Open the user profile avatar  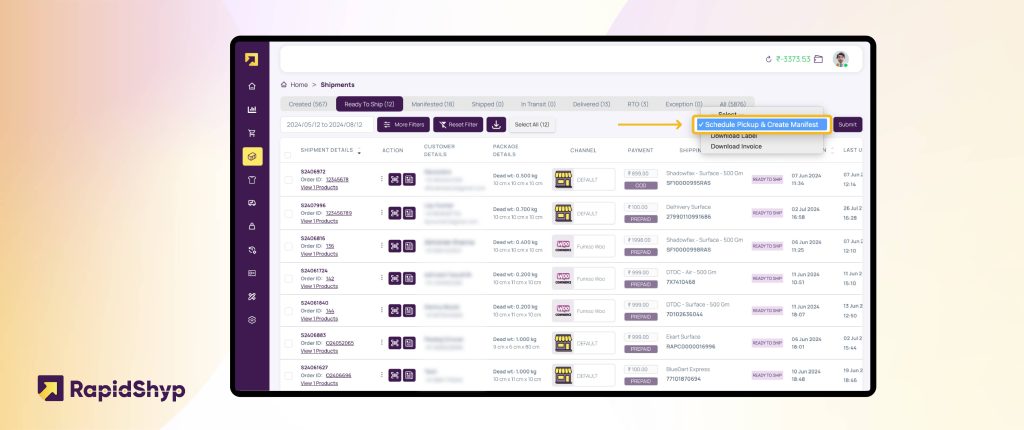[x=840, y=59]
